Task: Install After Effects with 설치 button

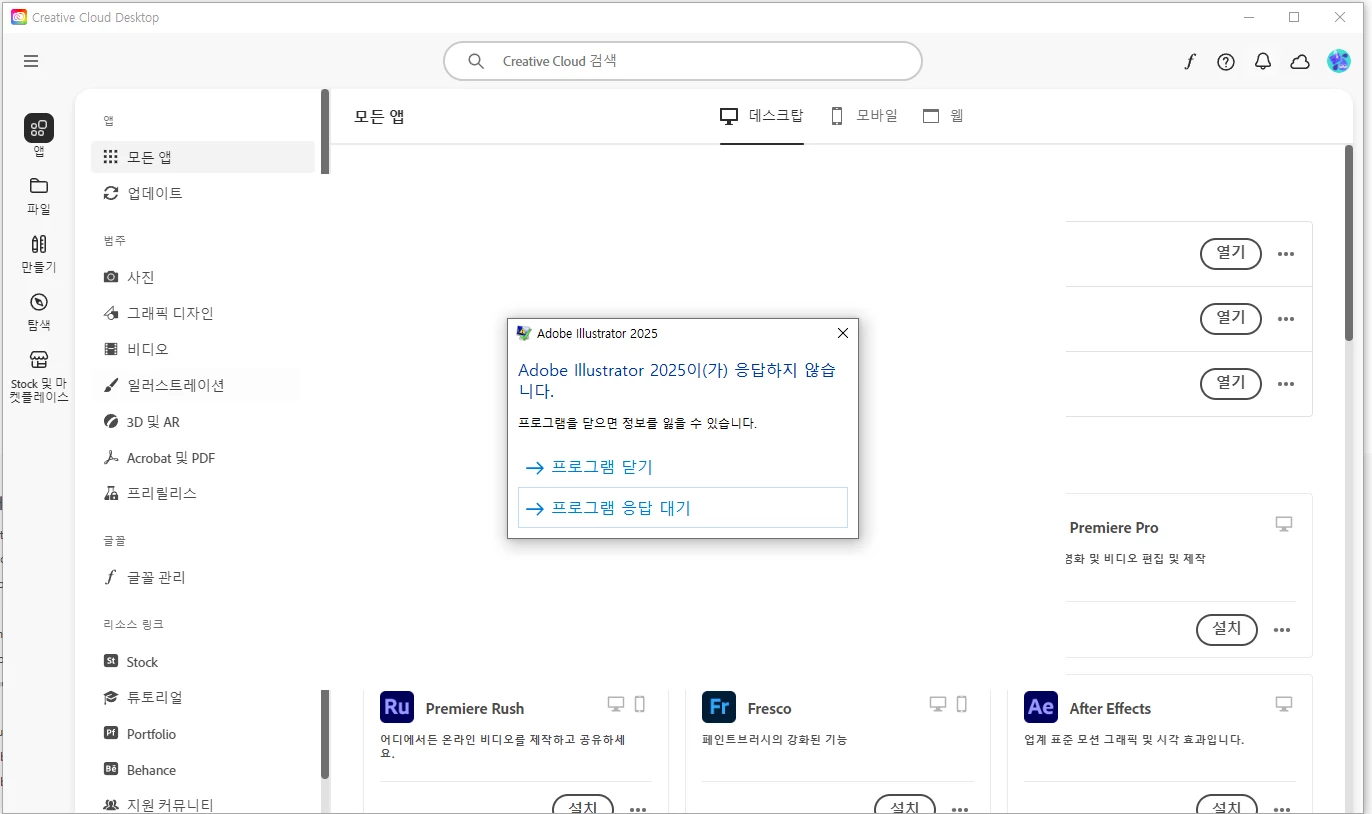Action: point(1227,805)
